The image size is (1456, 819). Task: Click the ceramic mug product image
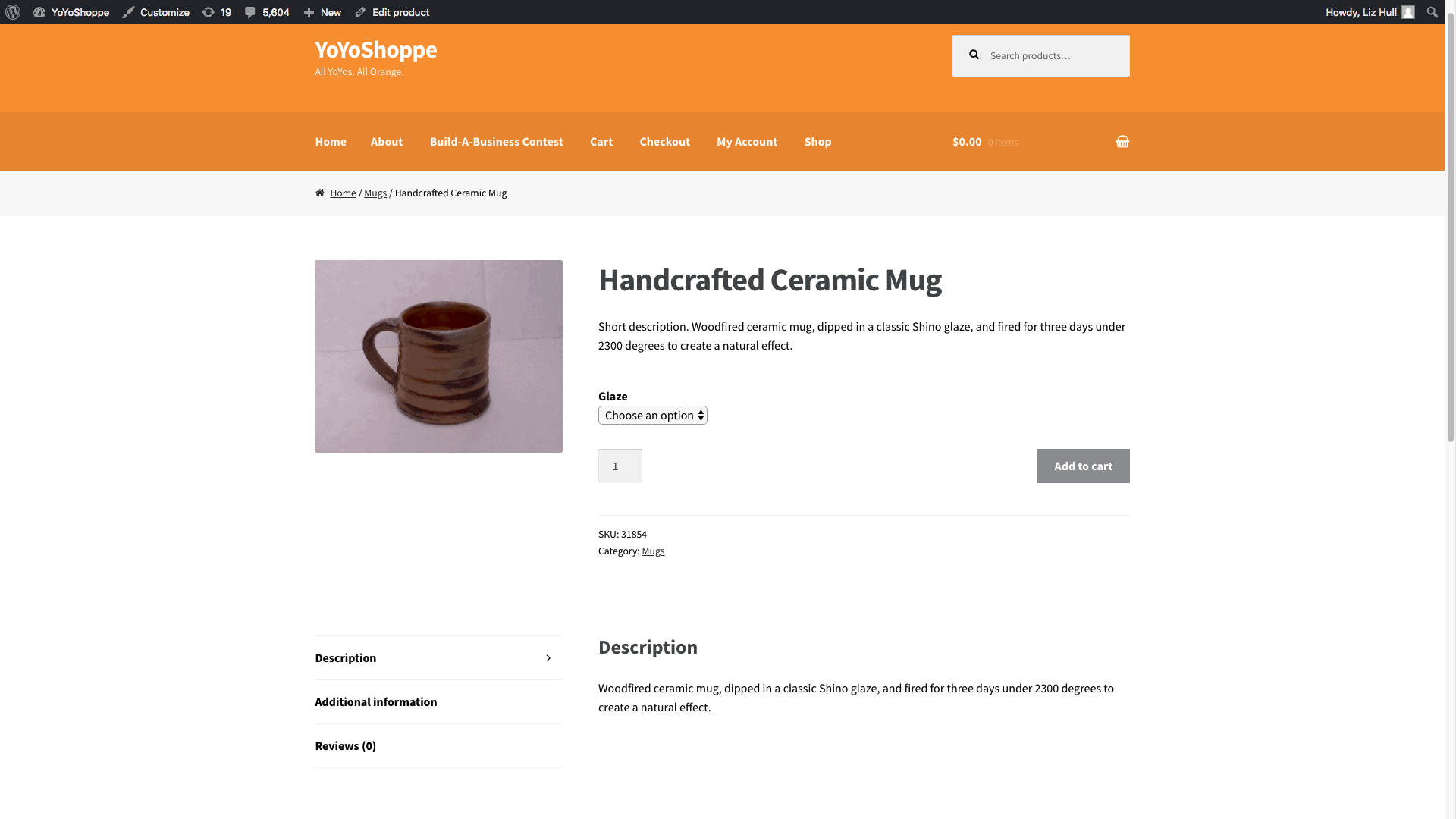438,356
